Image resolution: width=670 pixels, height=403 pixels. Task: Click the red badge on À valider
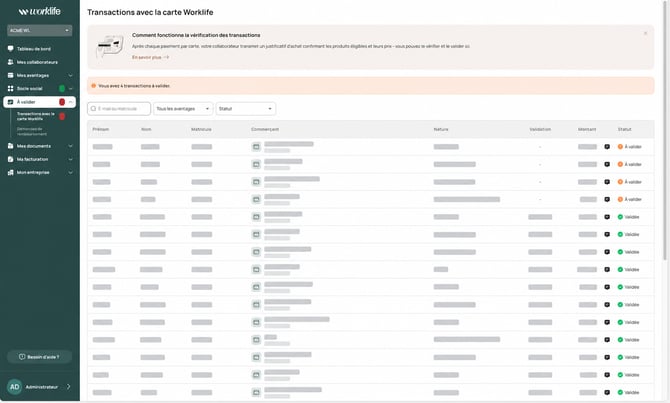62,102
